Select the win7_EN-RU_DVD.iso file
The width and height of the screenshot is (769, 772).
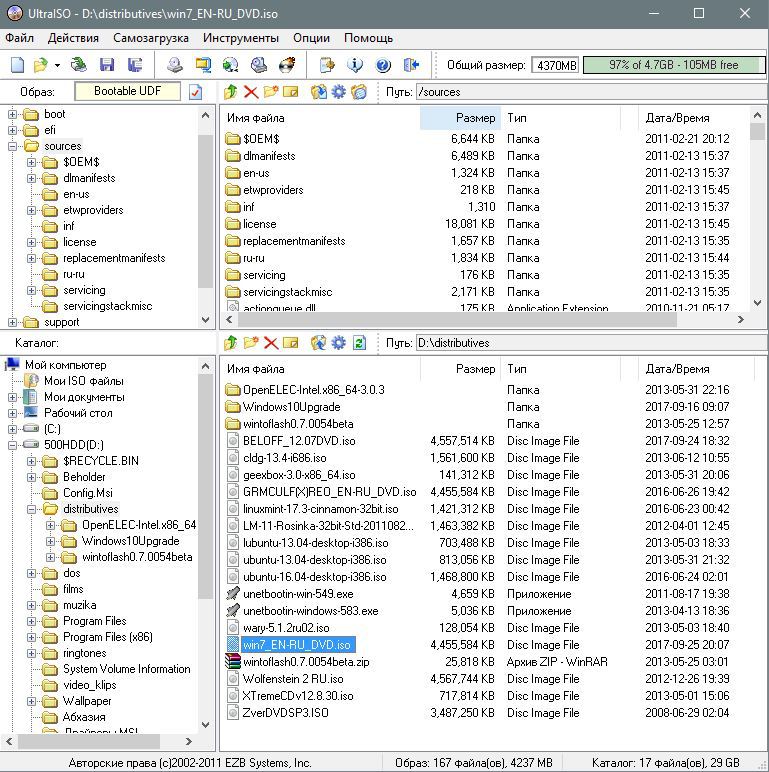pos(297,644)
